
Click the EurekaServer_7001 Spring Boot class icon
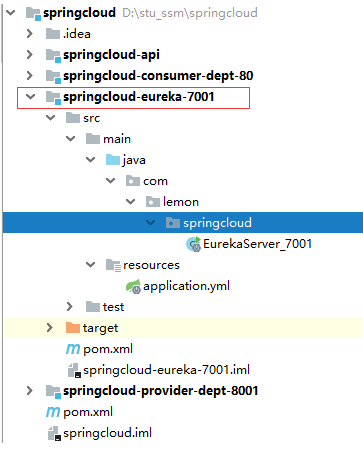[194, 244]
